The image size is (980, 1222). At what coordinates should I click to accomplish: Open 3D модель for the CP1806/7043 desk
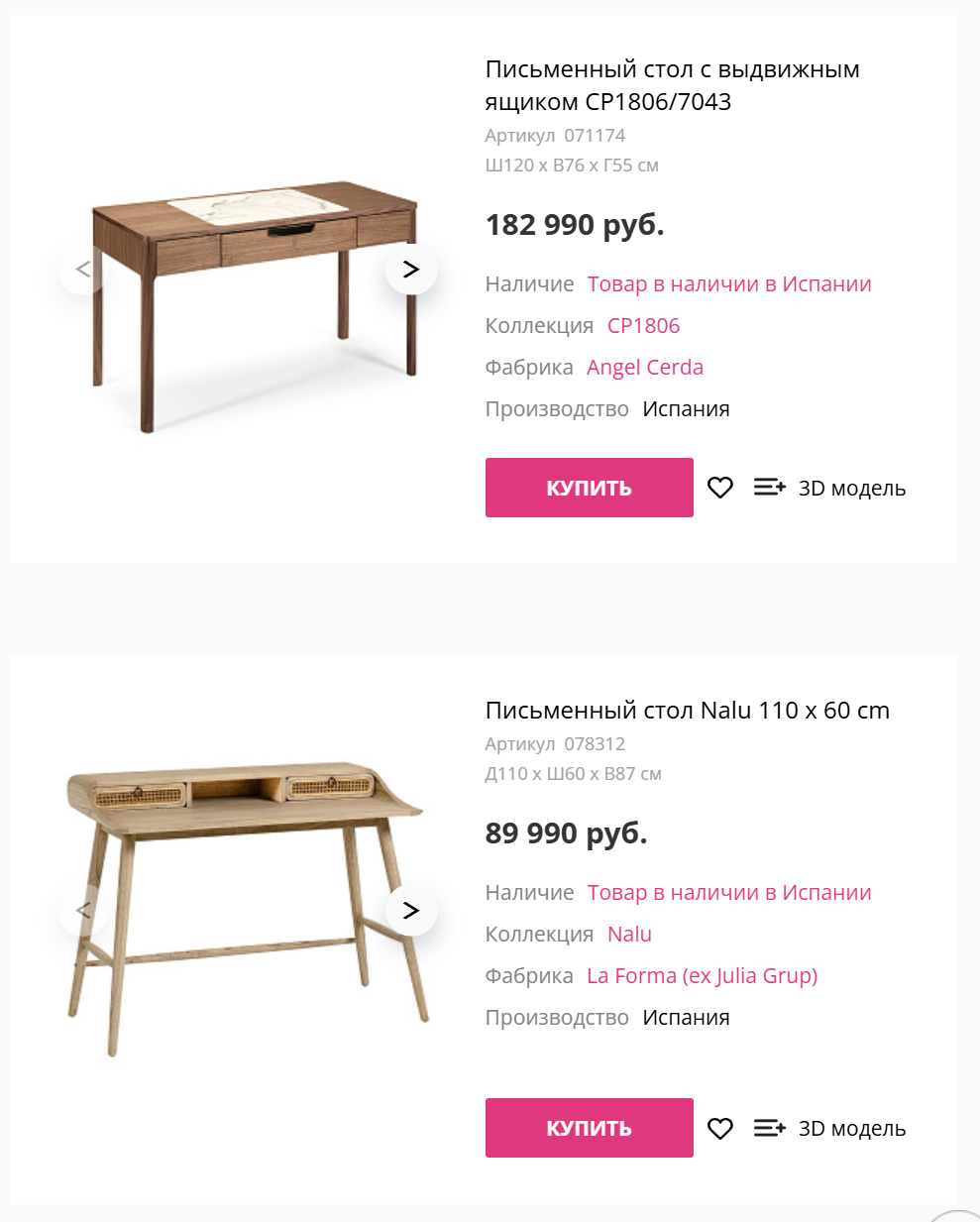click(852, 489)
